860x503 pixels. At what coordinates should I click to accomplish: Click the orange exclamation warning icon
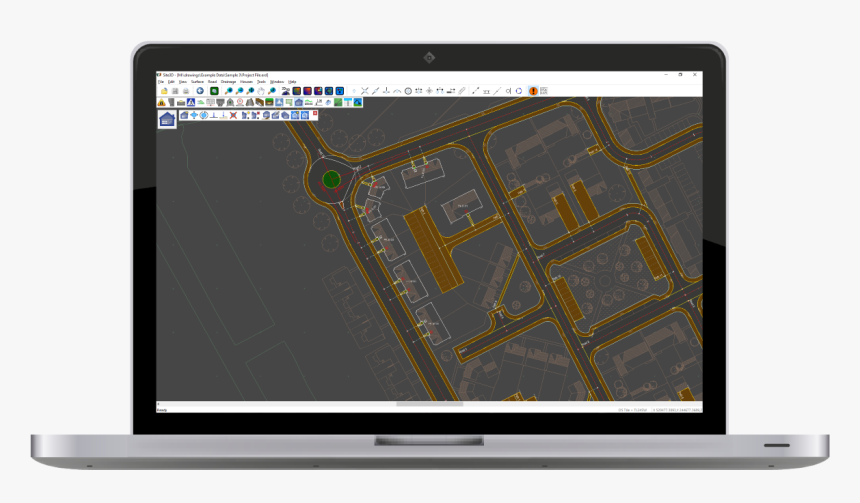[533, 91]
